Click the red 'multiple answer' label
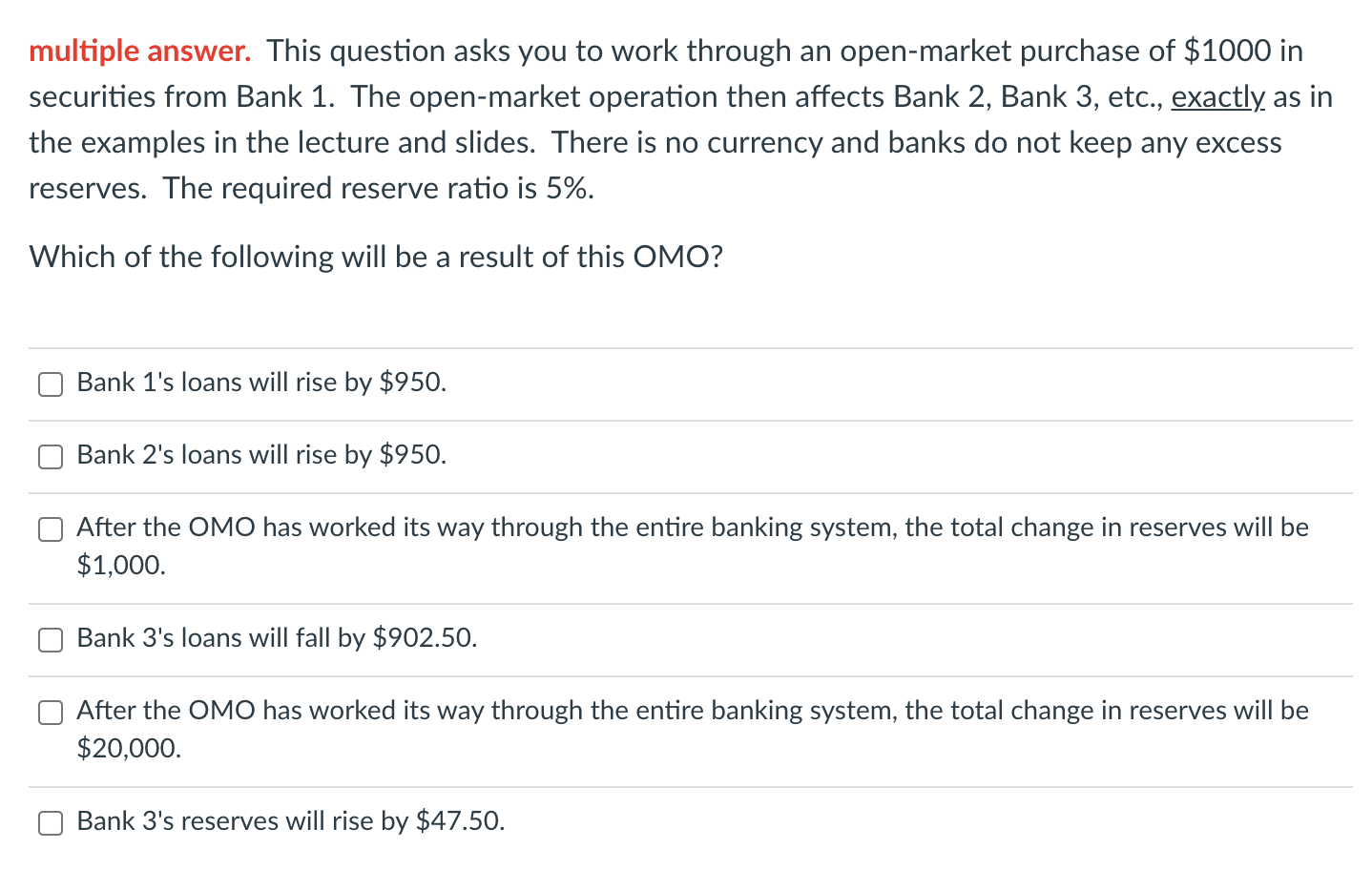This screenshot has width=1372, height=870. point(139,51)
